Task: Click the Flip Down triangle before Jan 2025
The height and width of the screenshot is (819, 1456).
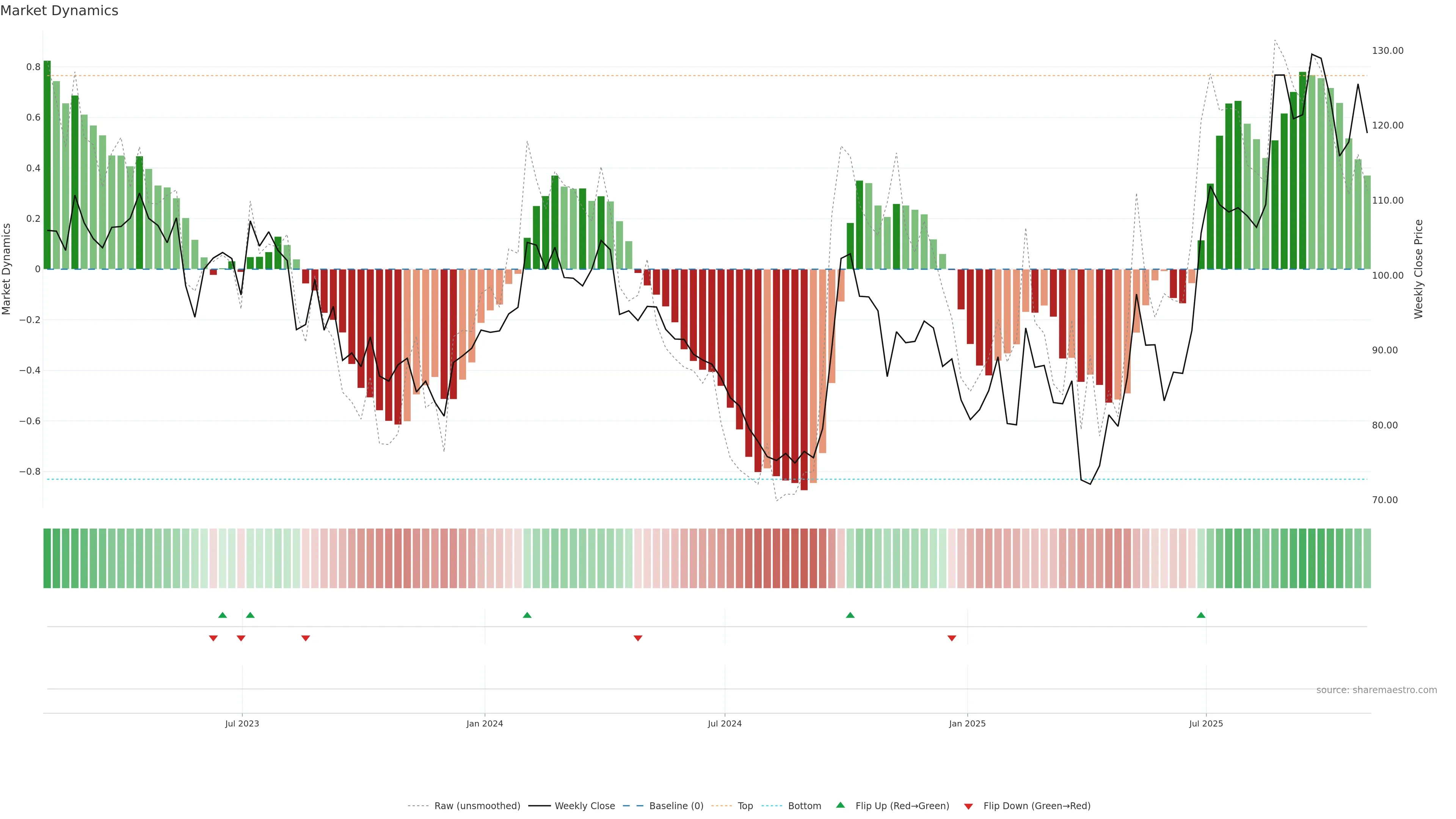Action: [952, 638]
